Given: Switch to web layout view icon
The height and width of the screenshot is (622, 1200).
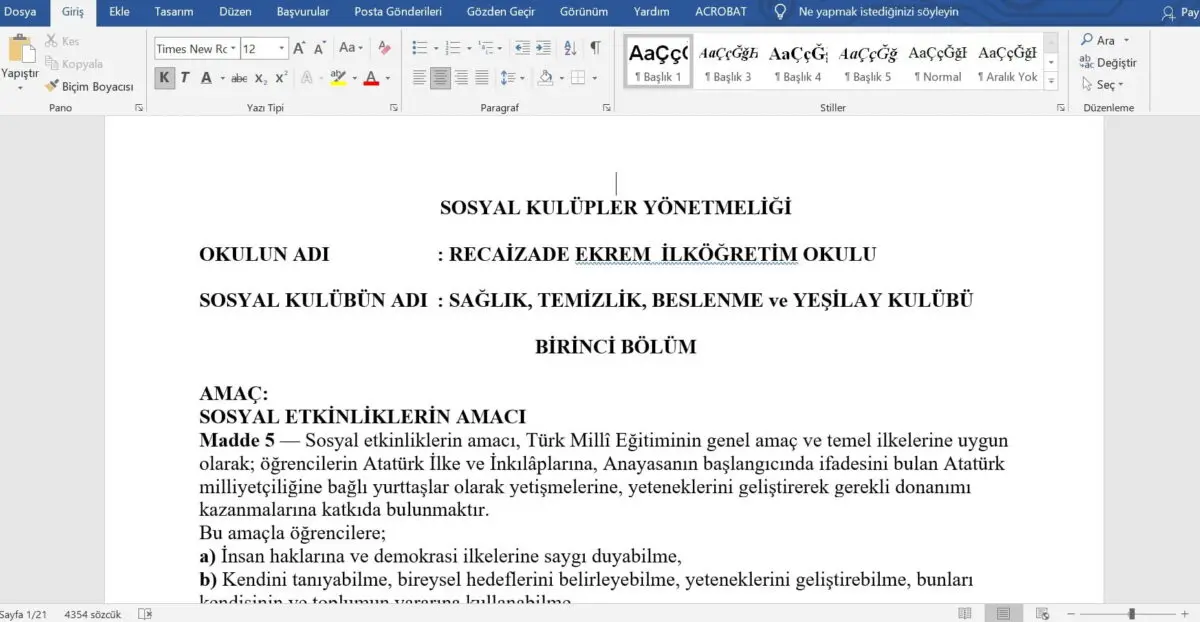Looking at the screenshot, I should (1042, 614).
